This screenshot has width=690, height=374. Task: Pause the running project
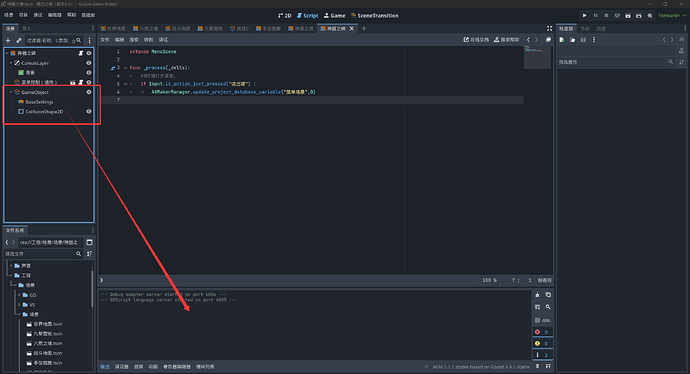click(x=595, y=15)
